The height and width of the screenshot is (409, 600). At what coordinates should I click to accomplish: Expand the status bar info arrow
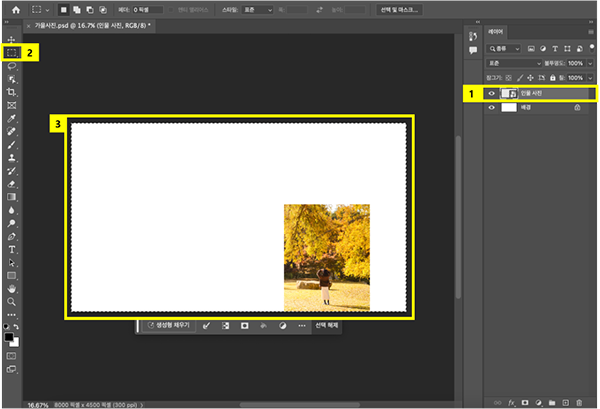tap(142, 404)
